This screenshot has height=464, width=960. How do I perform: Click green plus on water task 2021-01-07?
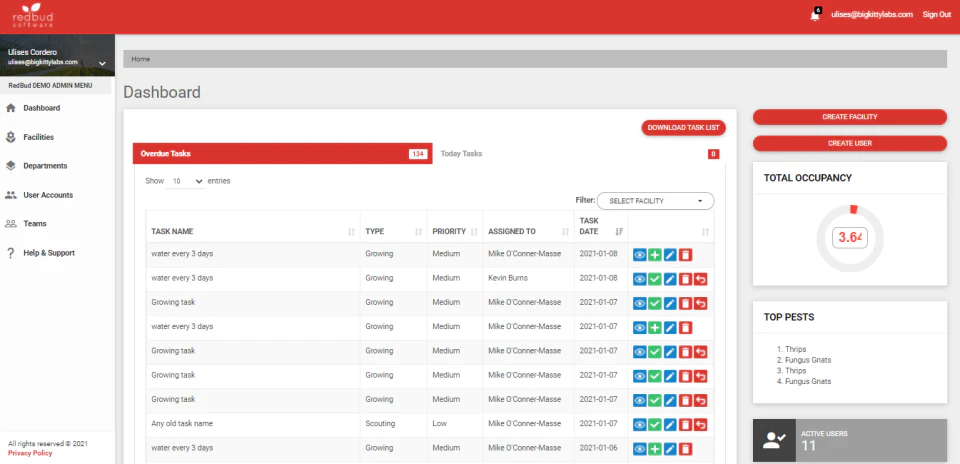tap(655, 328)
